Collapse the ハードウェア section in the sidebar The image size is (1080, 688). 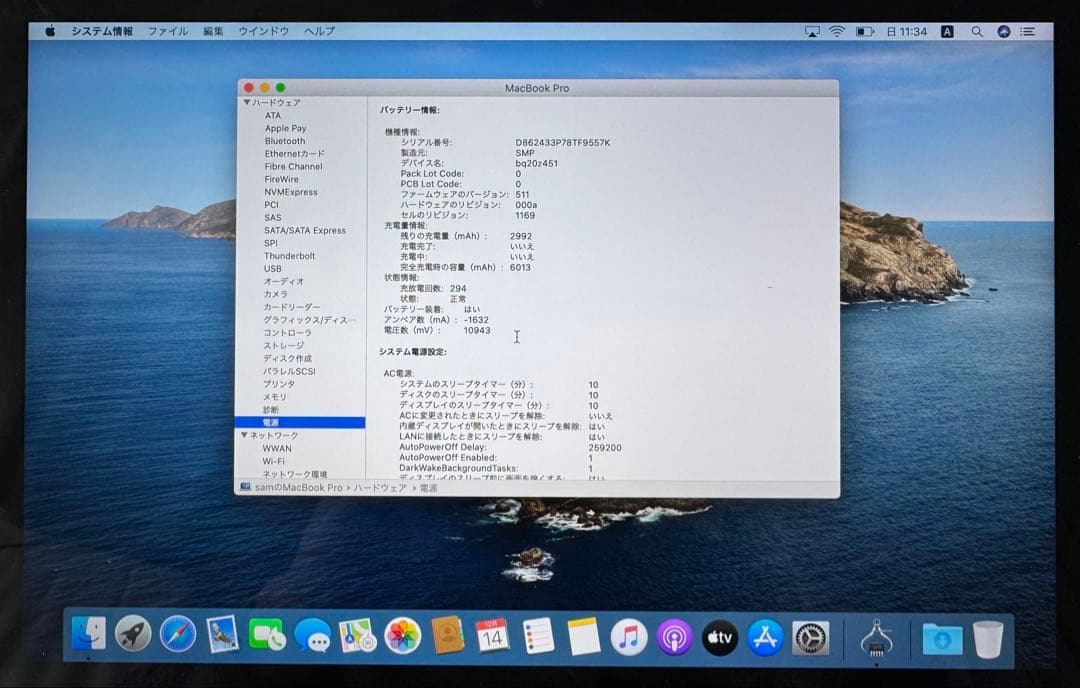(x=245, y=102)
